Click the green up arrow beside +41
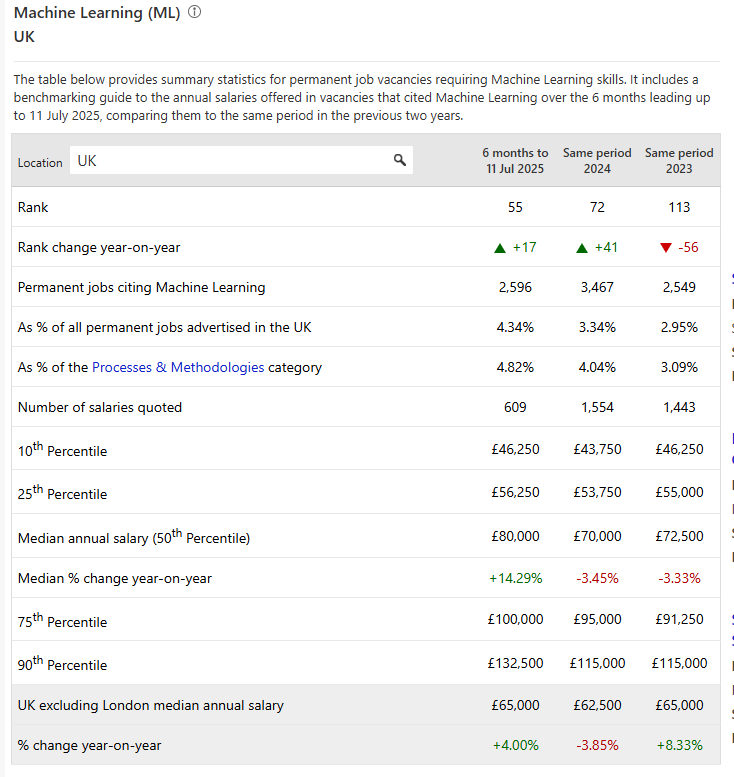This screenshot has height=777, width=734. pos(582,248)
